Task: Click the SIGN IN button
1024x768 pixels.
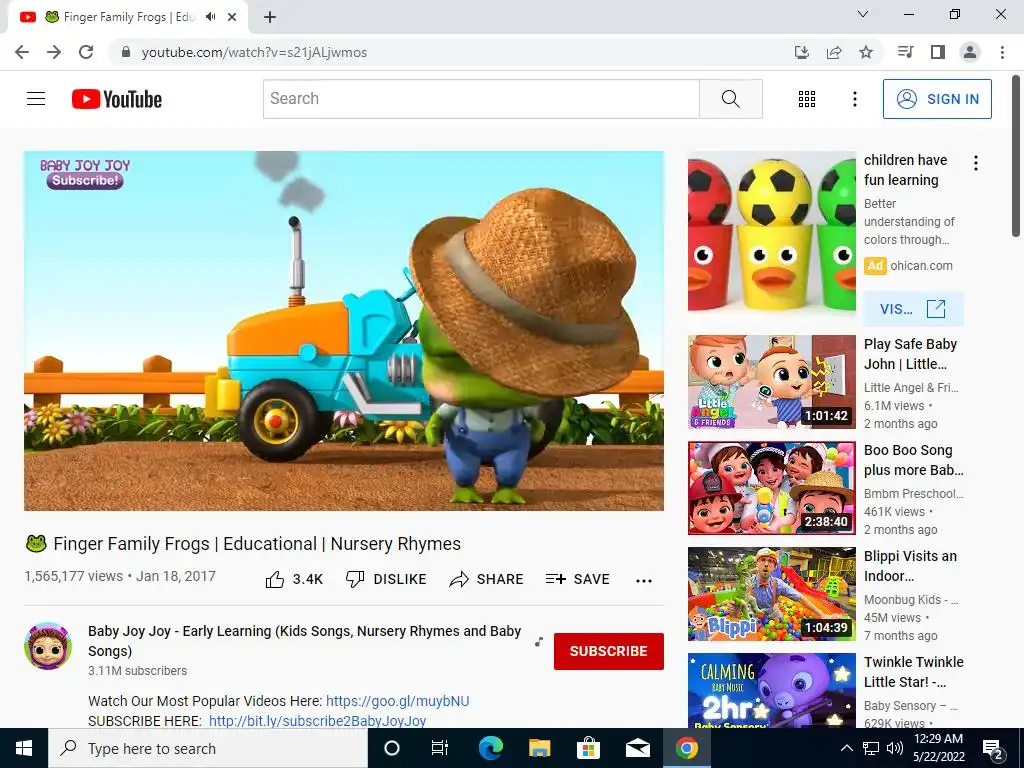Action: (937, 99)
